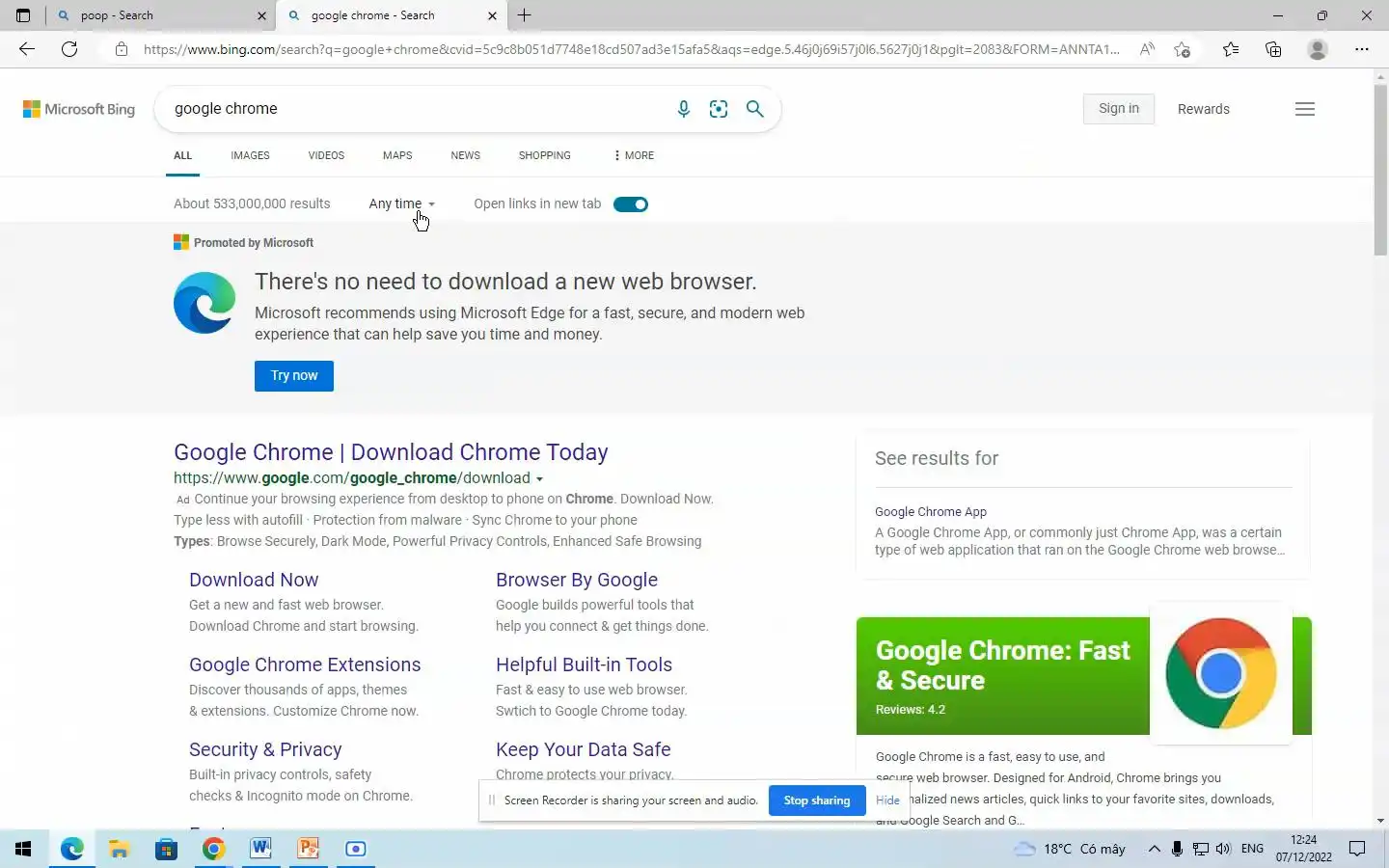Open the browser profile avatar
The width and height of the screenshot is (1389, 868).
[1318, 49]
